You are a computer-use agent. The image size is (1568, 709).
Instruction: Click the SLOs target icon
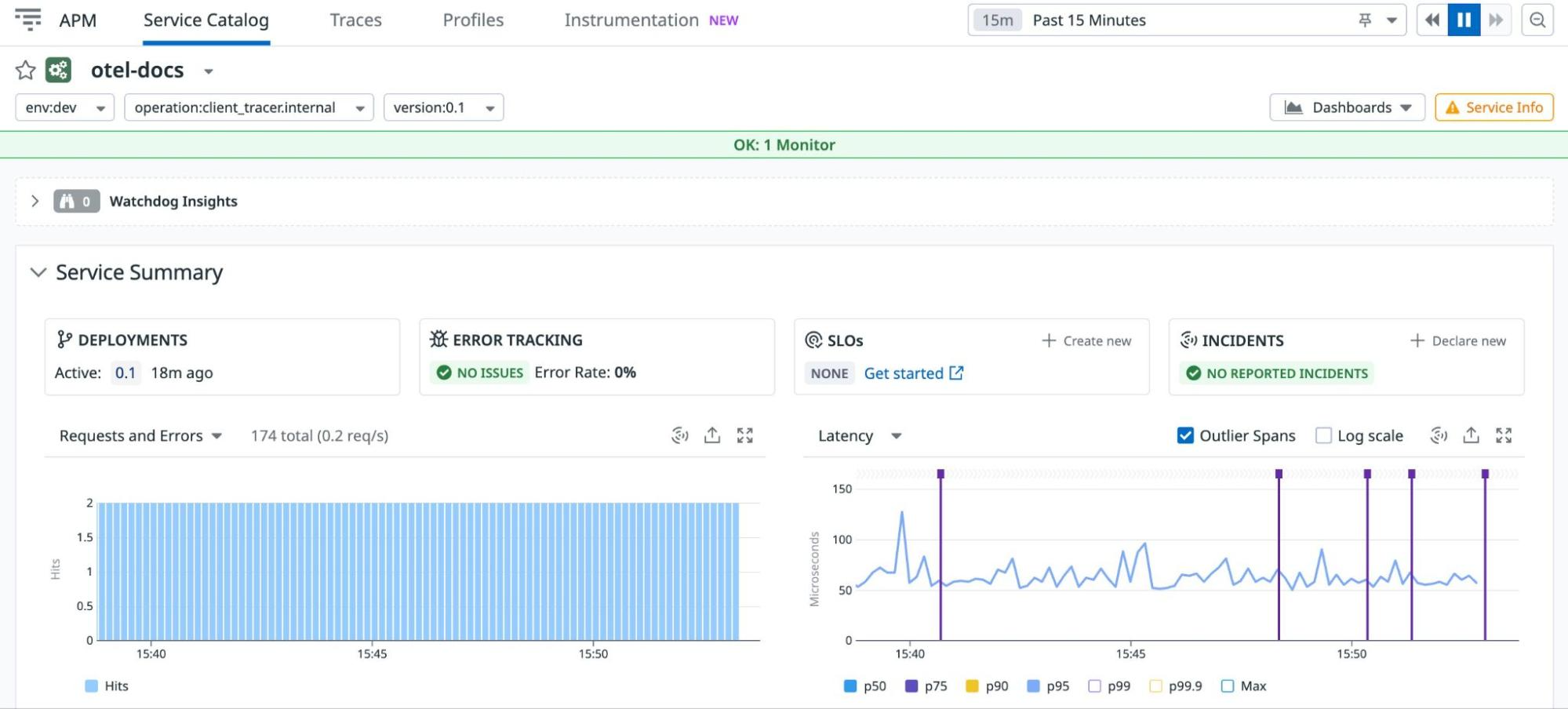coord(813,340)
